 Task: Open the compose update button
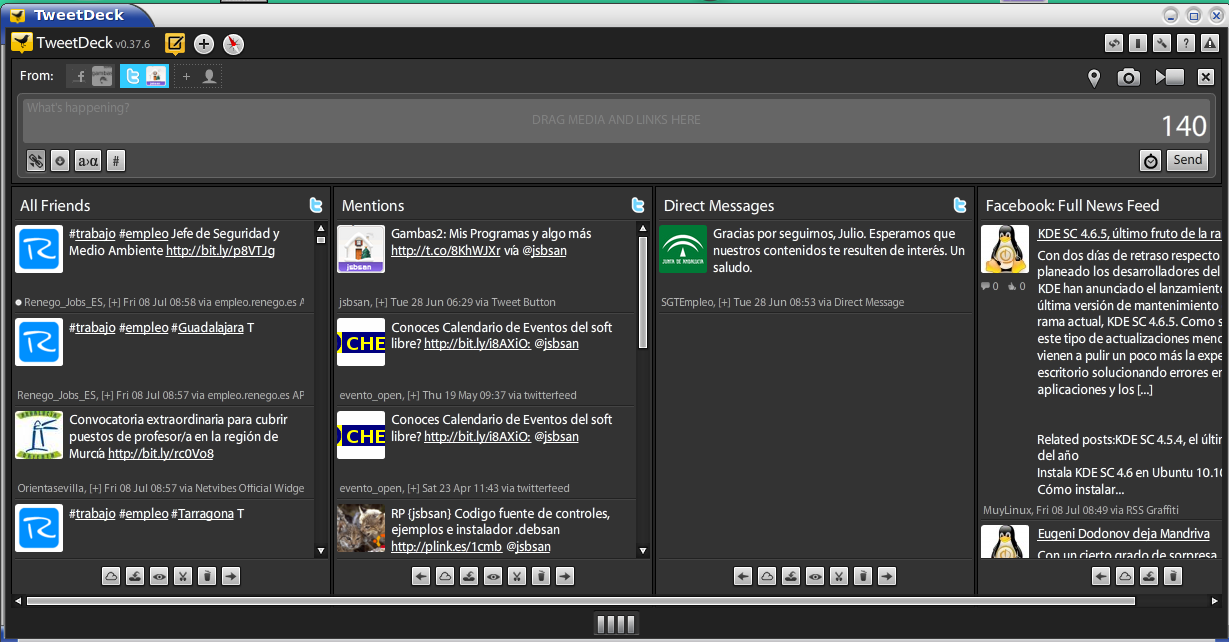point(175,43)
